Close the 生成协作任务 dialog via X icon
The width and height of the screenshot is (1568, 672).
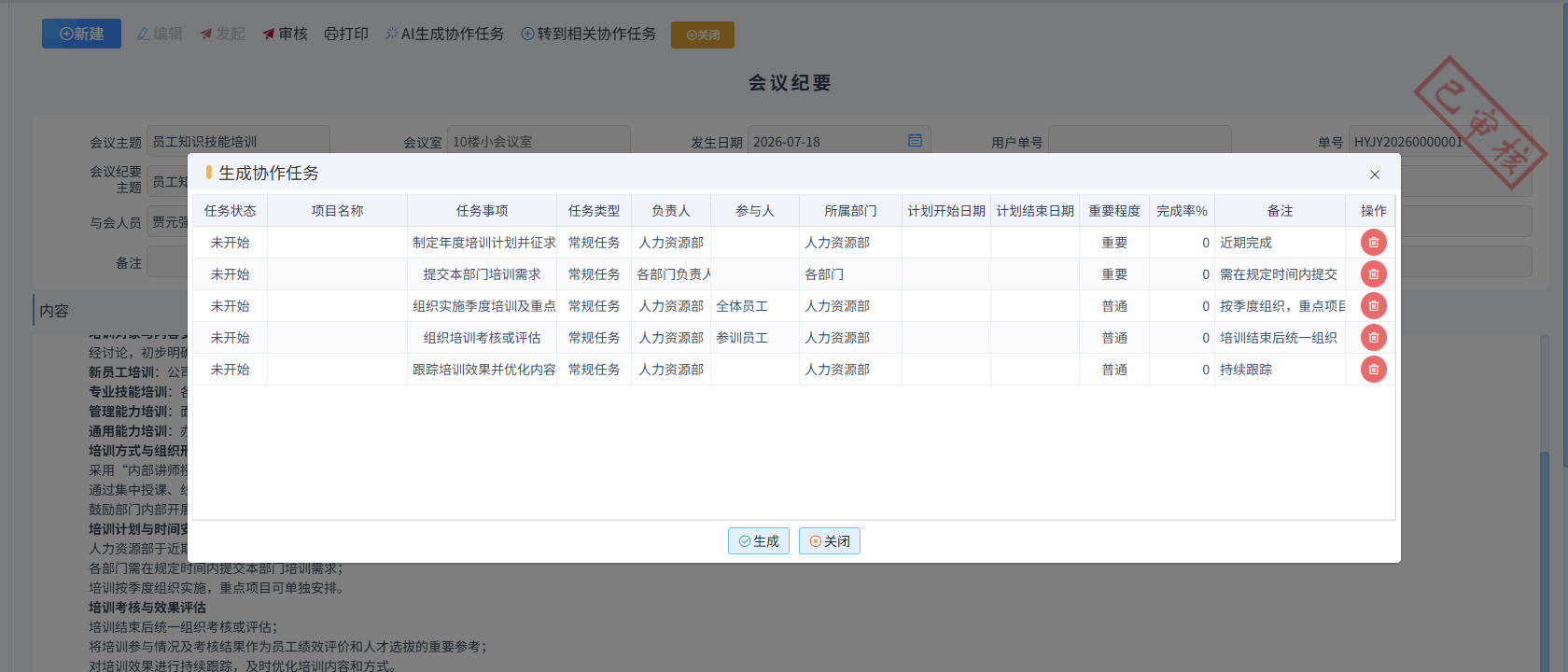[x=1375, y=175]
